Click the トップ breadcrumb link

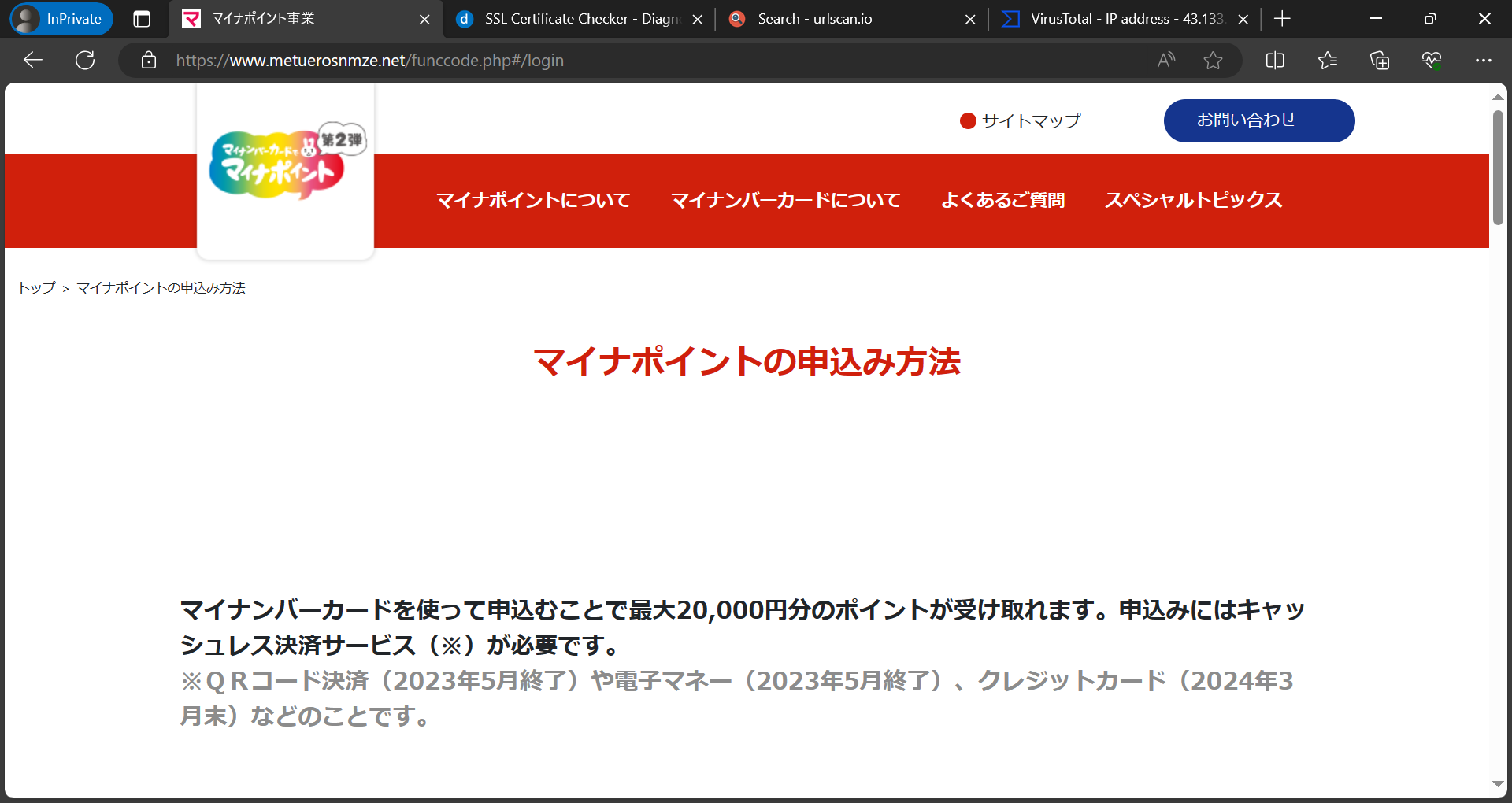[37, 288]
